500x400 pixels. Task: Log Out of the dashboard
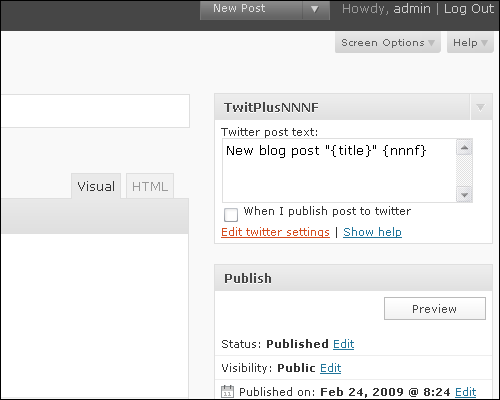click(x=469, y=9)
